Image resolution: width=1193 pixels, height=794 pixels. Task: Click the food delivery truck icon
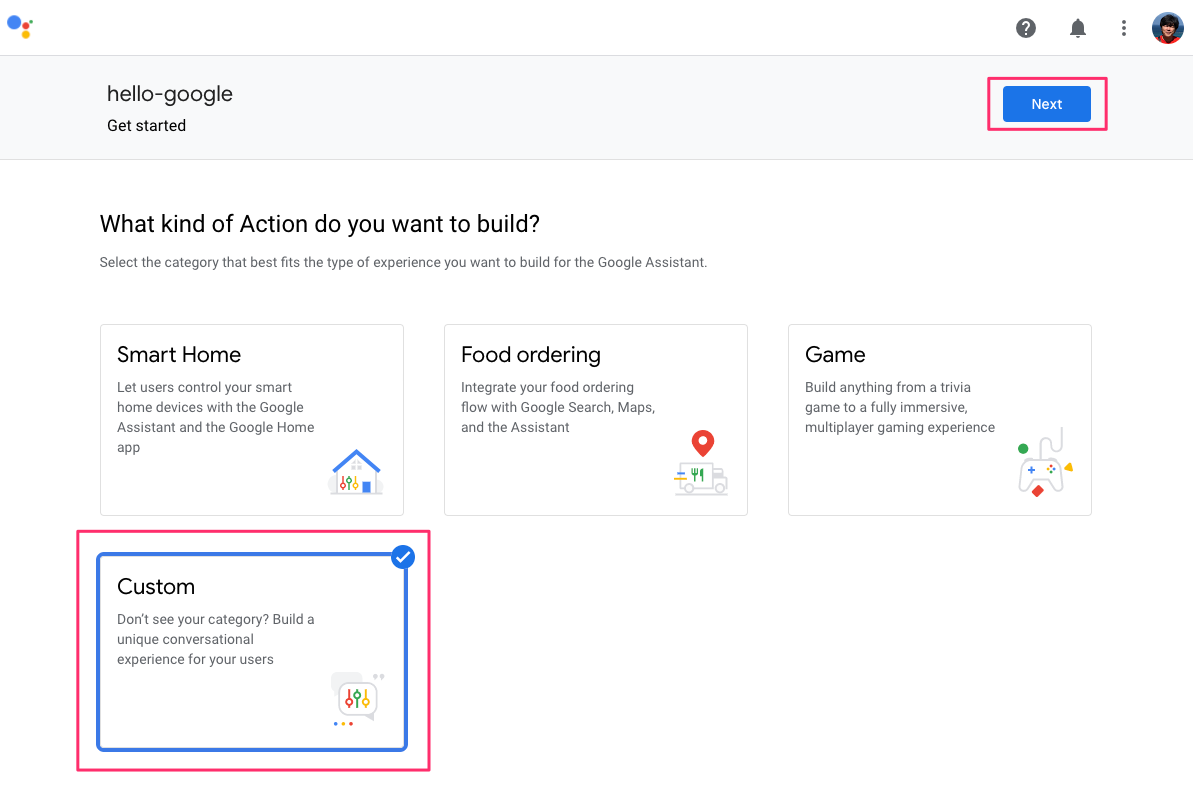pyautogui.click(x=701, y=463)
